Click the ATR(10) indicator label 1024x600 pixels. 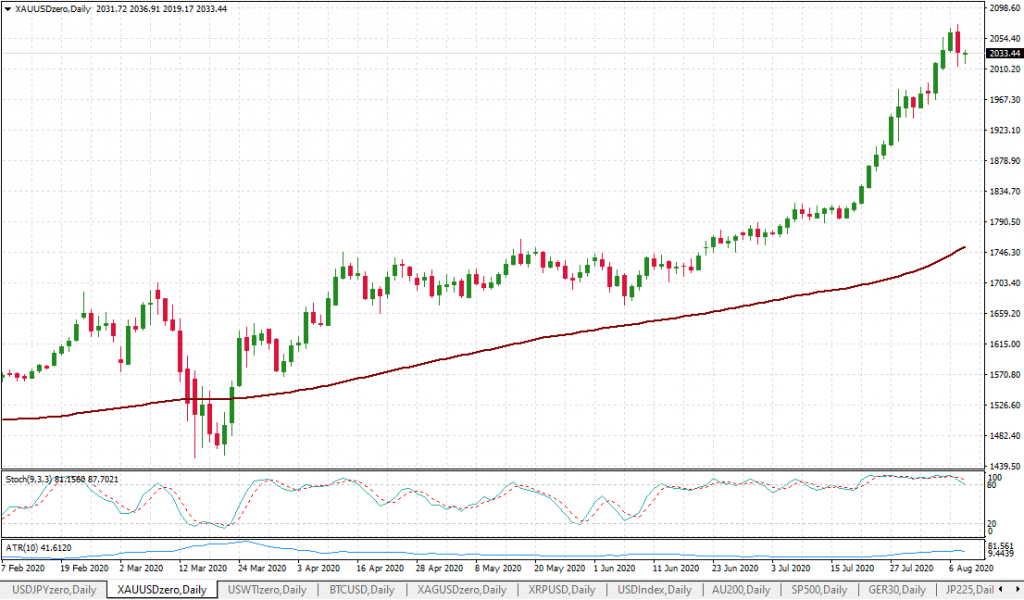40,549
